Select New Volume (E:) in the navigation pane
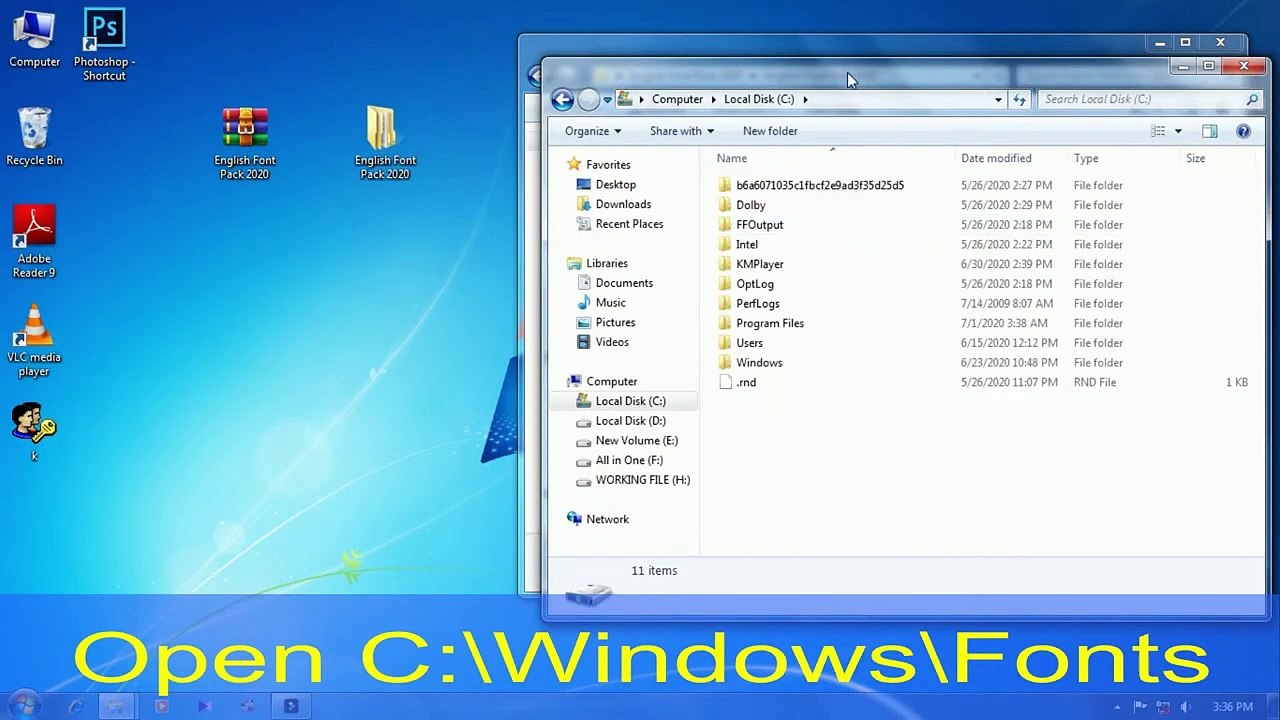 [636, 440]
